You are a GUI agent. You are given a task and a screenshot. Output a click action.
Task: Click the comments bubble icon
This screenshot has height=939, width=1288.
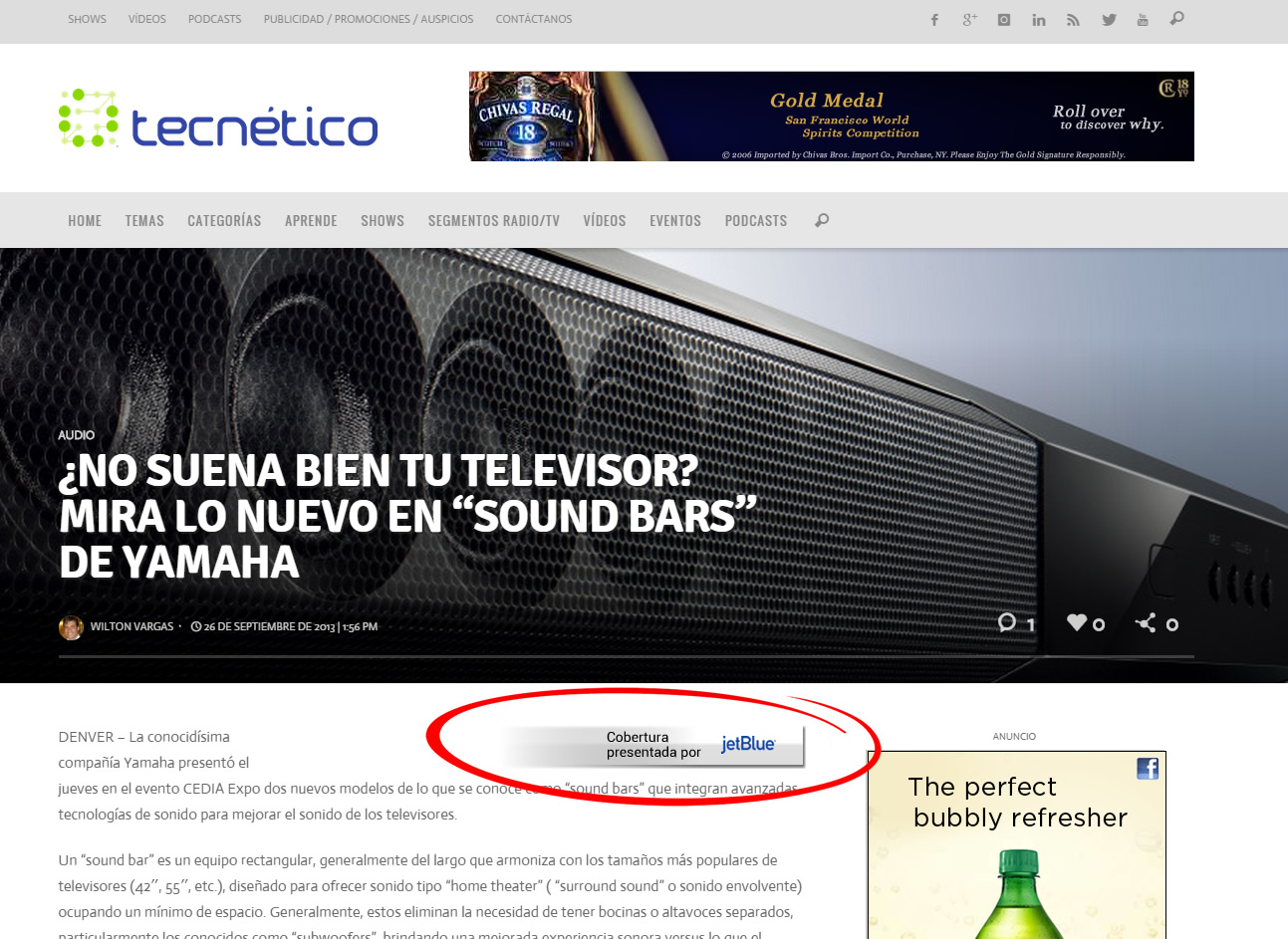point(1007,622)
